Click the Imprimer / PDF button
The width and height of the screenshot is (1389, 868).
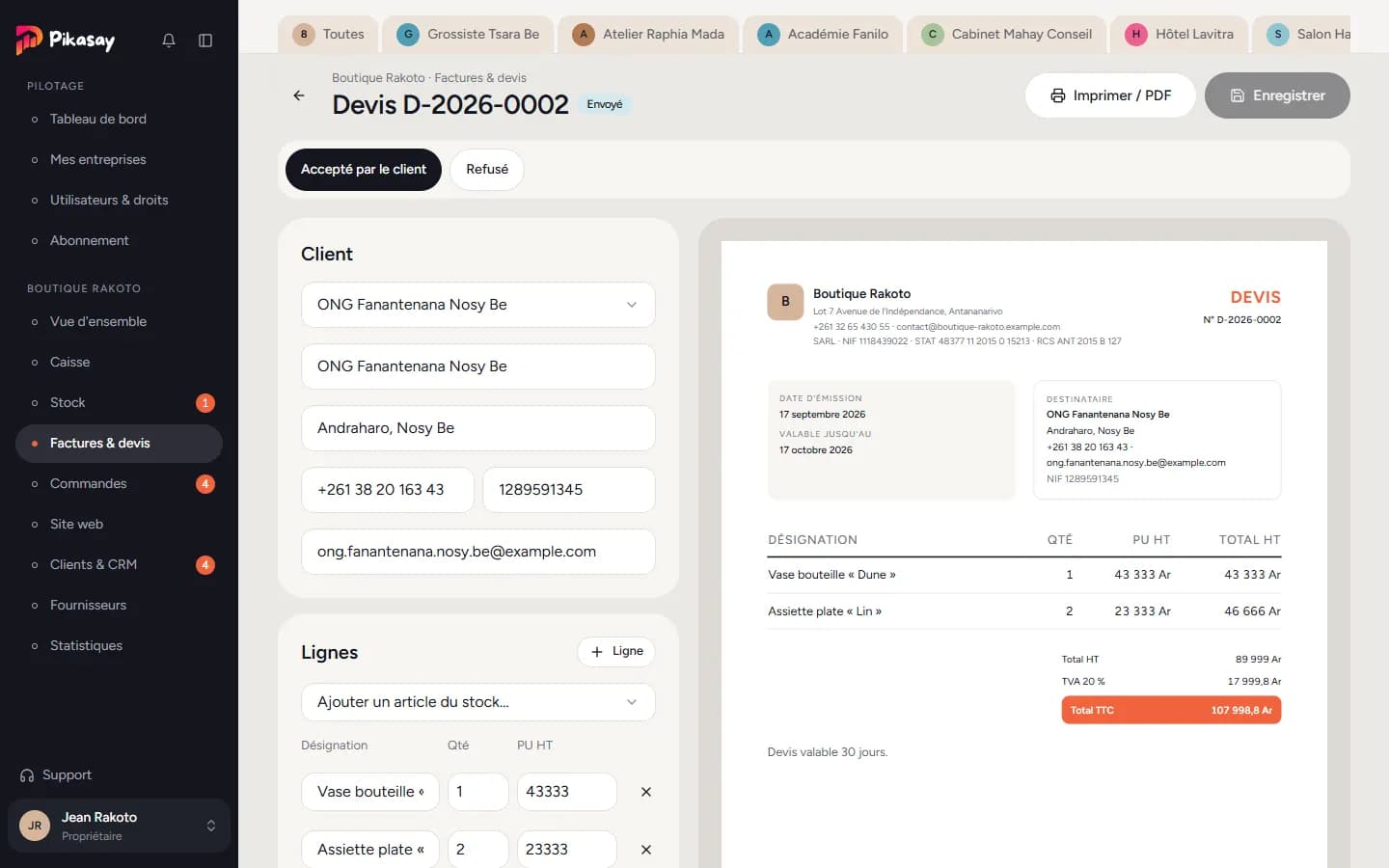pyautogui.click(x=1110, y=95)
